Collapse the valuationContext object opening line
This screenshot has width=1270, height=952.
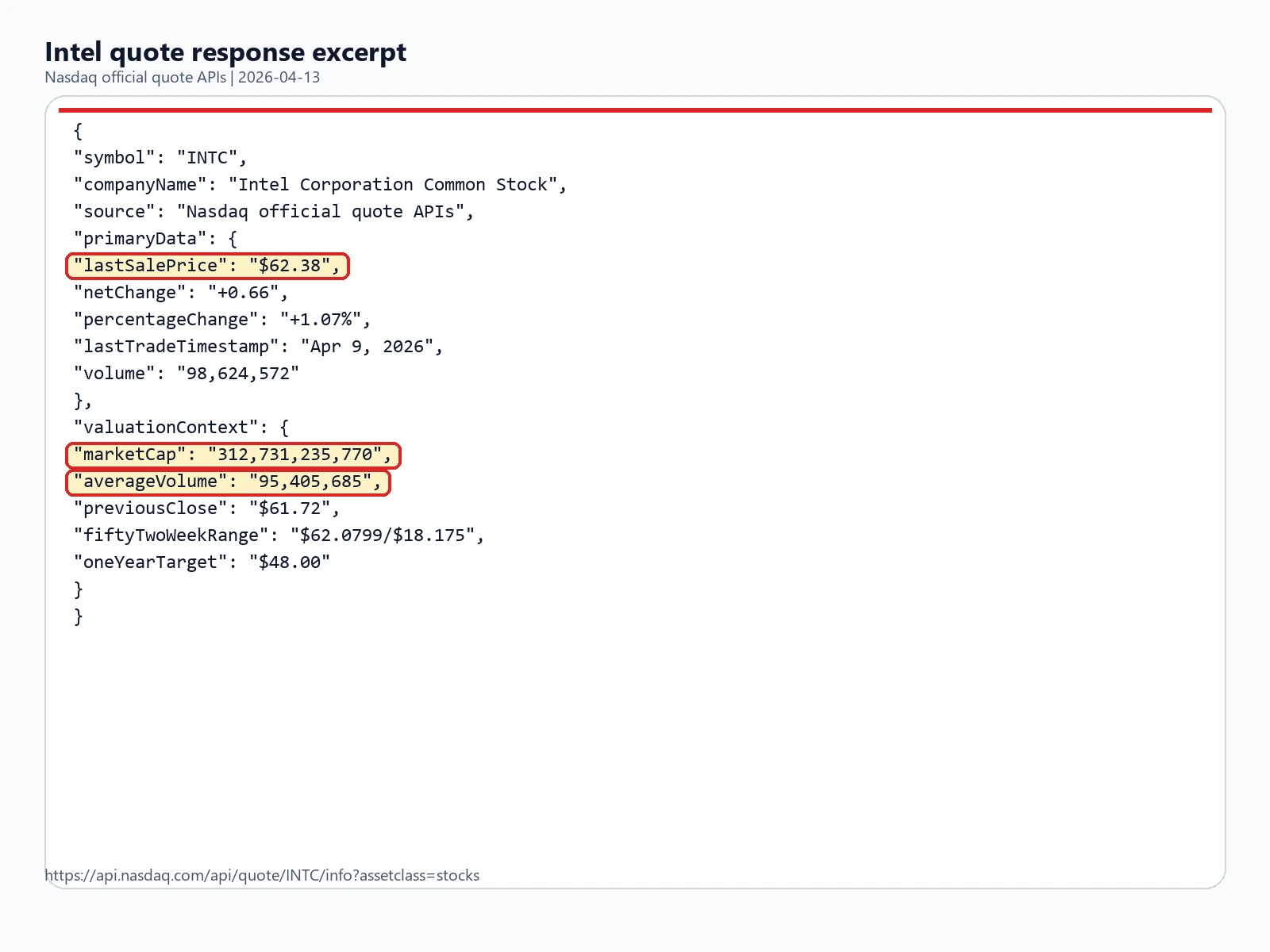coord(182,428)
